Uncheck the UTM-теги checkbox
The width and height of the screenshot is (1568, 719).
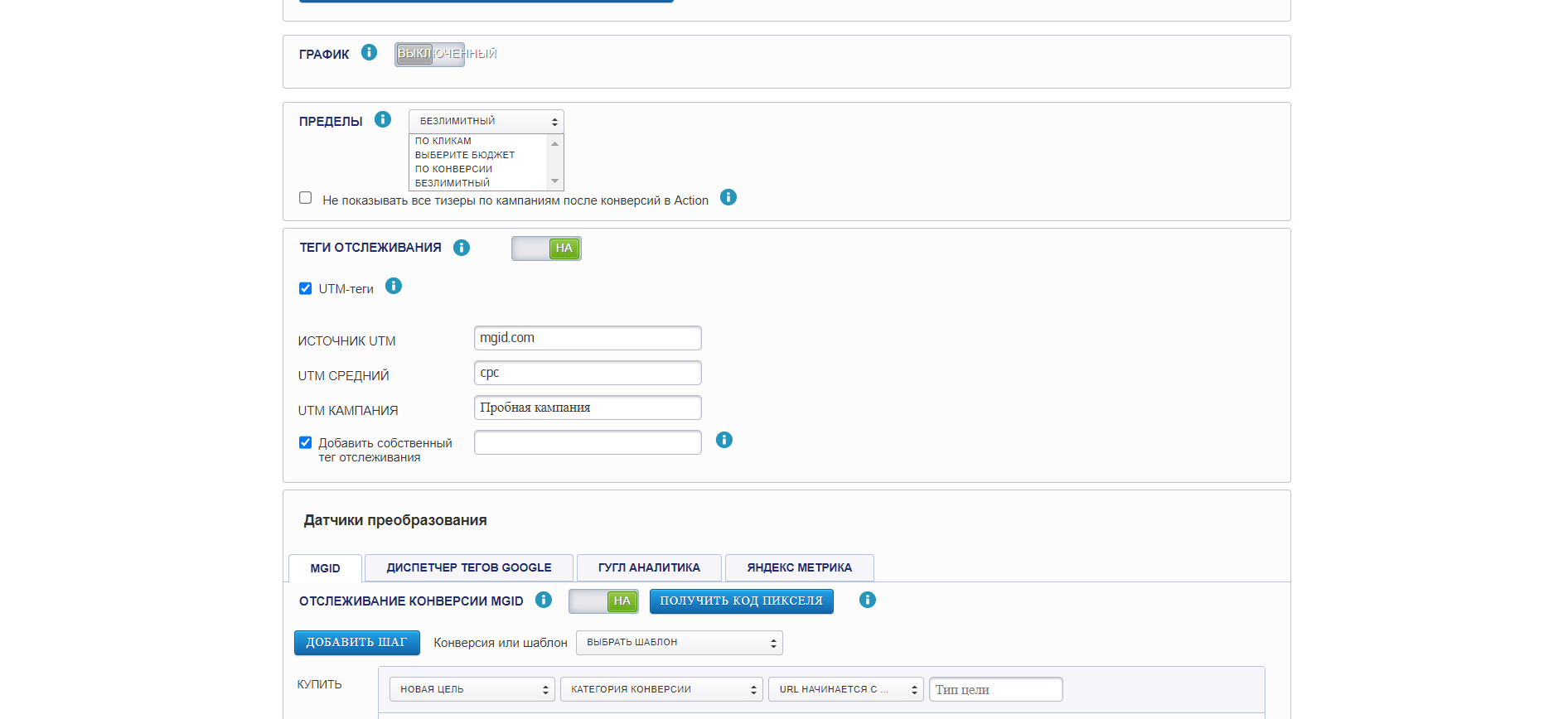tap(306, 289)
